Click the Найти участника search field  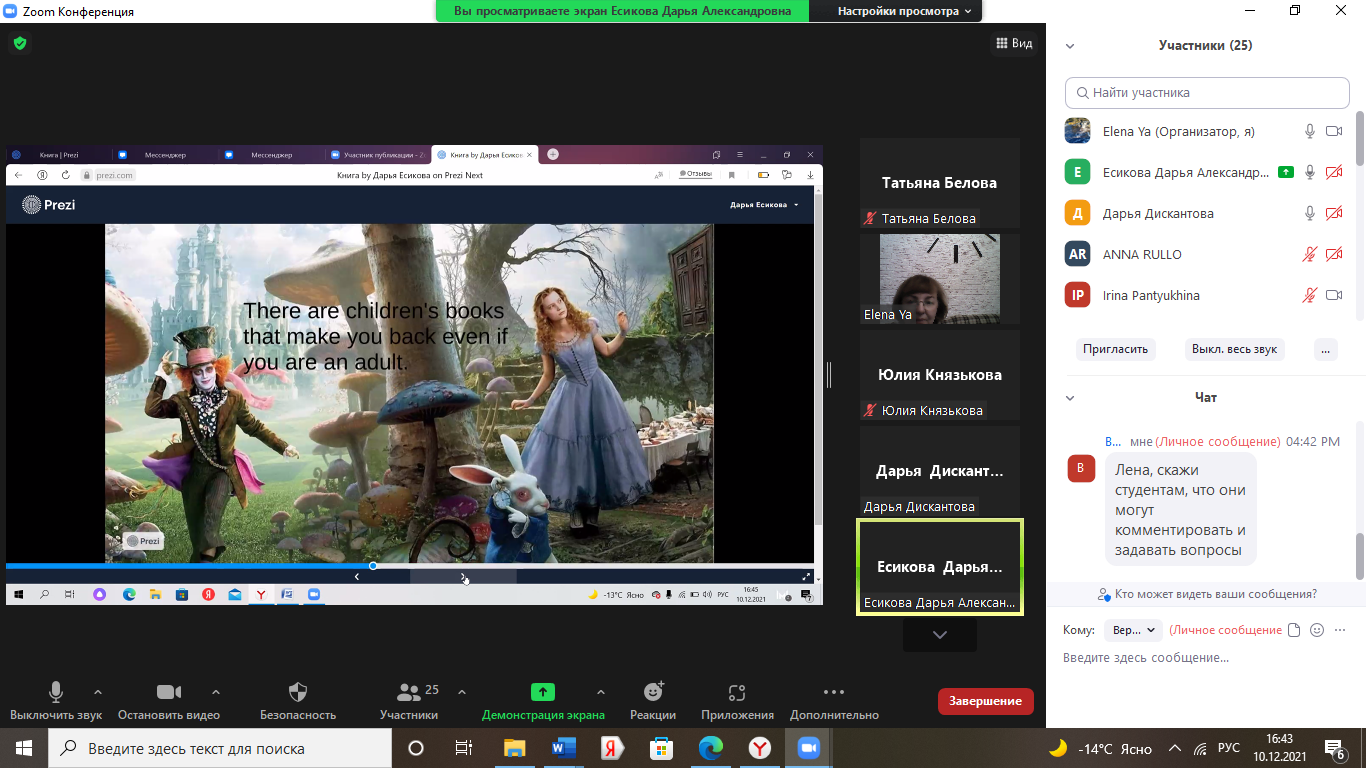click(1207, 92)
